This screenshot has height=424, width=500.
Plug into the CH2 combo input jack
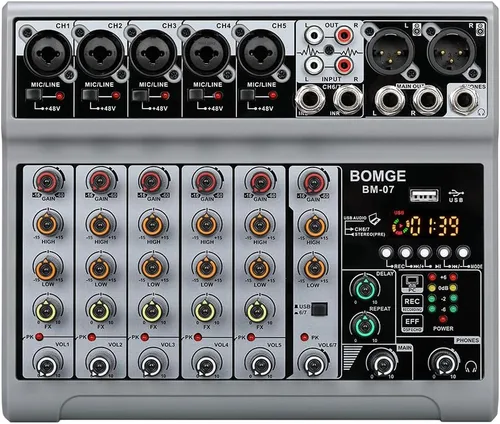coord(101,53)
